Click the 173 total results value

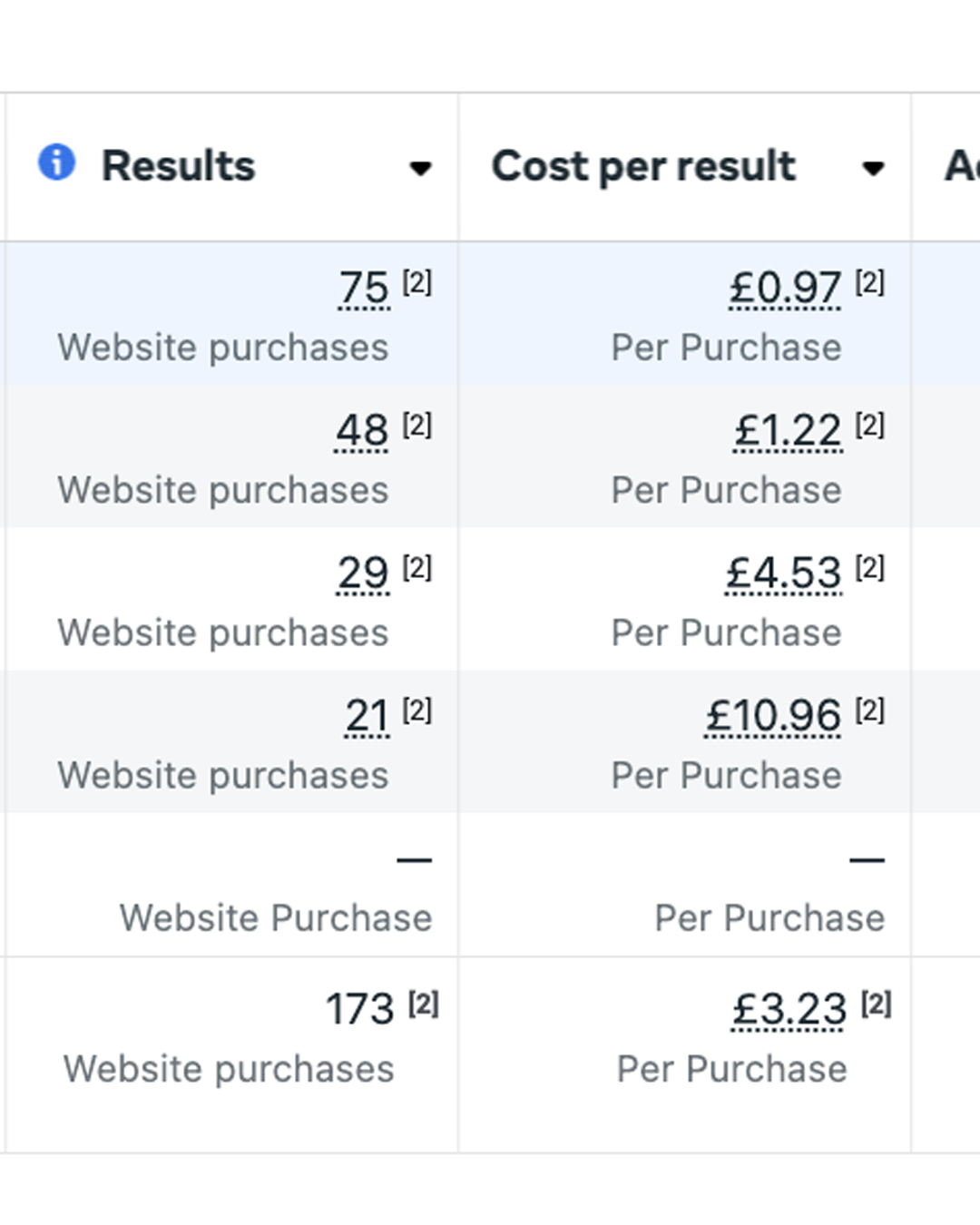point(360,1009)
